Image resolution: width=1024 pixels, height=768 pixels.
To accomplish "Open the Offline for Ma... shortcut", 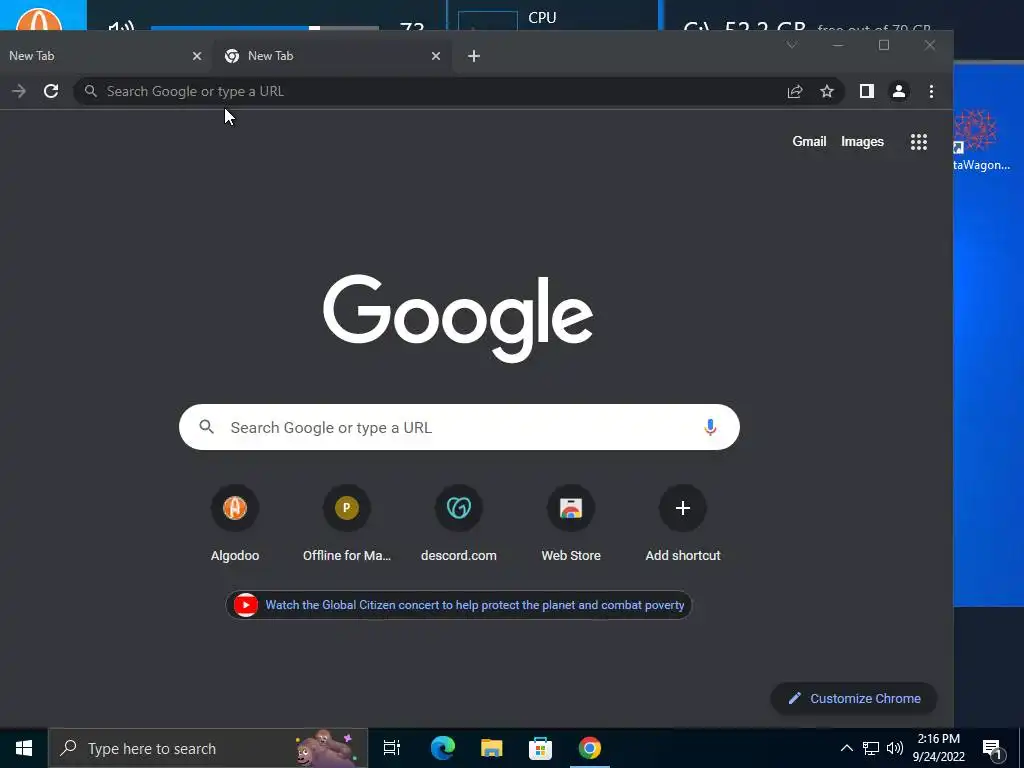I will tap(347, 523).
